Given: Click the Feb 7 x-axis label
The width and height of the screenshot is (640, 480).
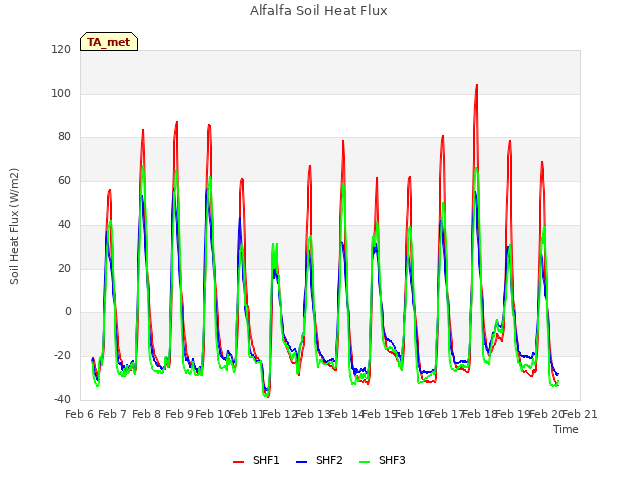Looking at the screenshot, I should point(113,414).
